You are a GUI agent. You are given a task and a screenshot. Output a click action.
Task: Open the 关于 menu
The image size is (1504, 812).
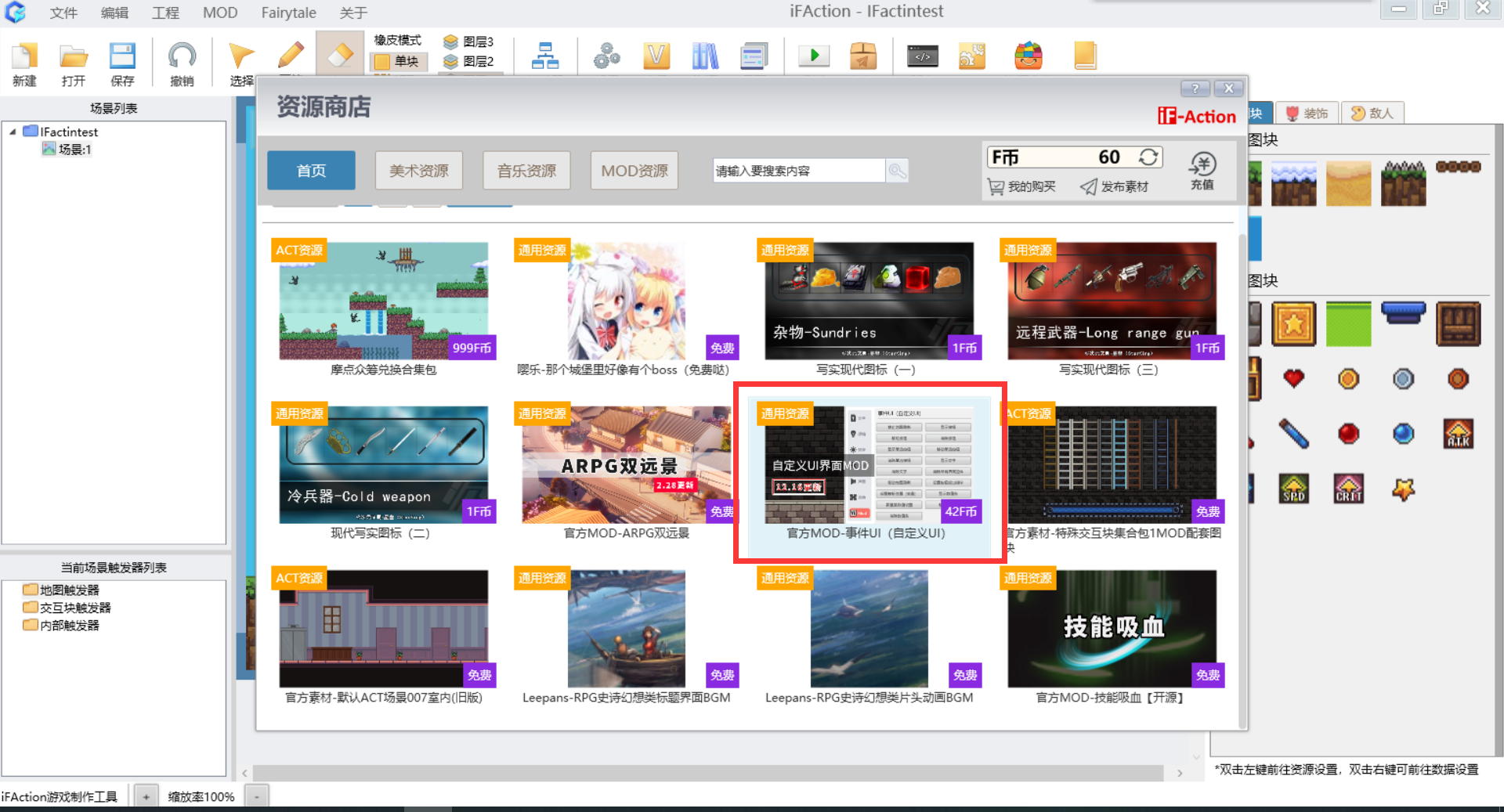(x=353, y=13)
